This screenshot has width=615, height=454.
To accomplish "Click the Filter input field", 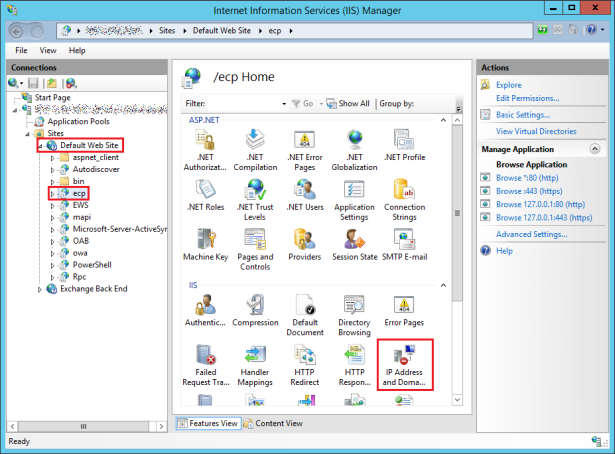I will (x=244, y=104).
